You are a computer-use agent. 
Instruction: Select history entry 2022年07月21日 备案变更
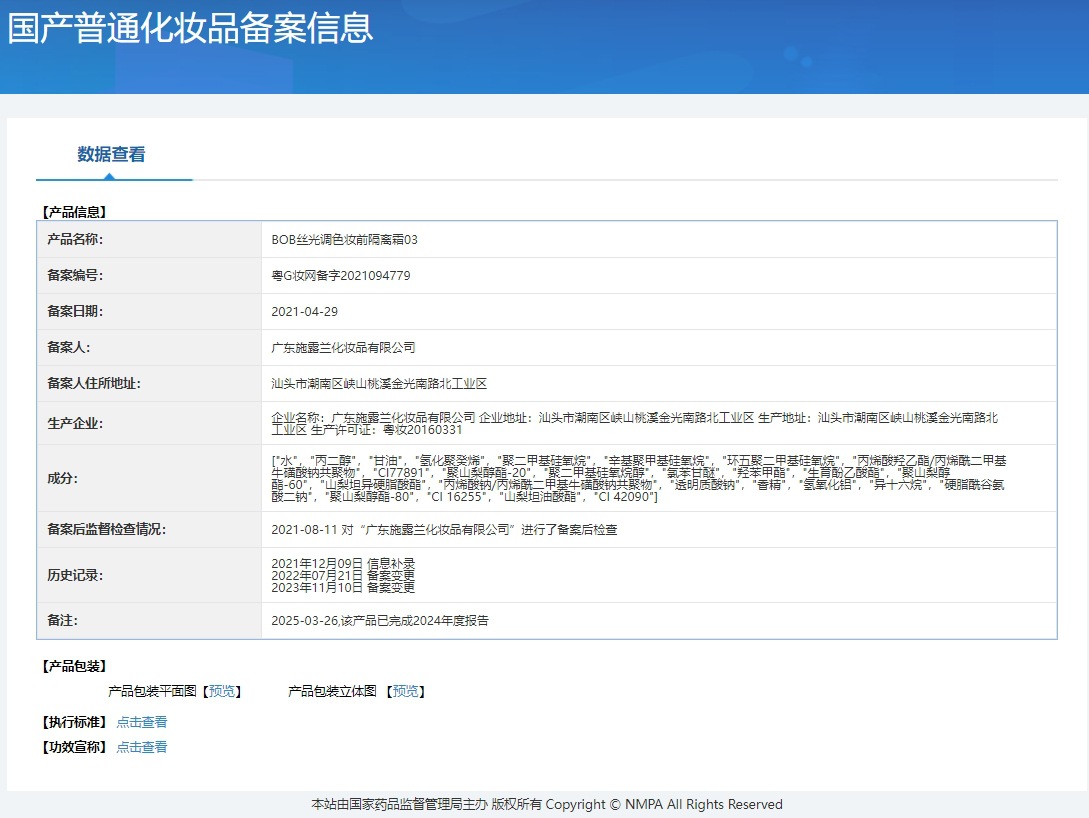[343, 576]
